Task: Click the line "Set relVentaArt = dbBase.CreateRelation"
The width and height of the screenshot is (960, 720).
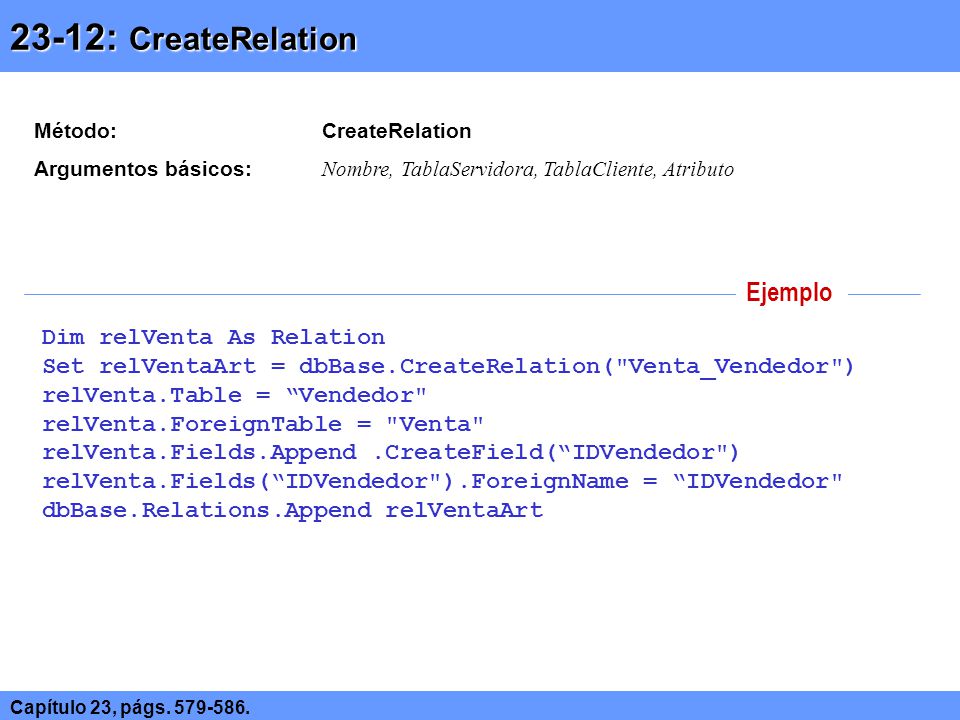Action: (x=448, y=366)
